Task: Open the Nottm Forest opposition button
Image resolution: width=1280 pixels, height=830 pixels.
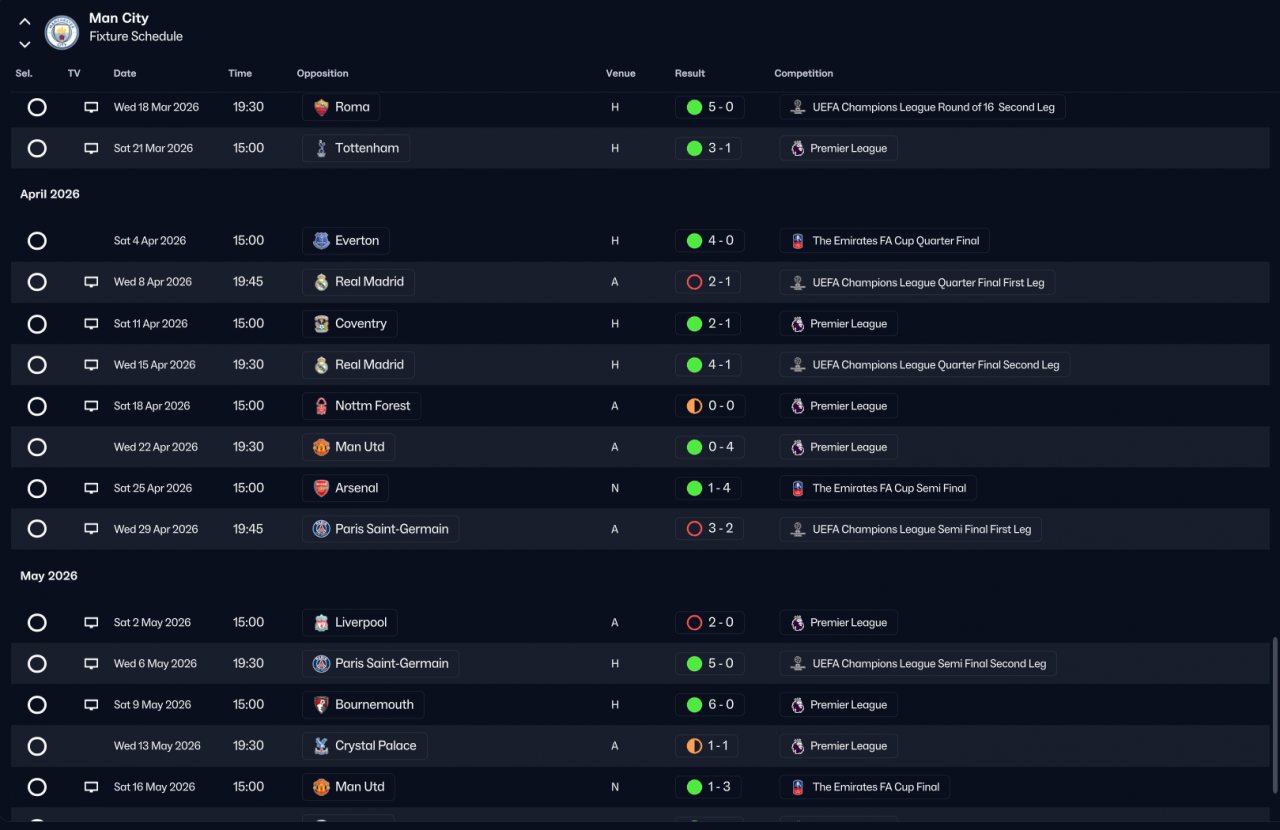Action: coord(362,406)
